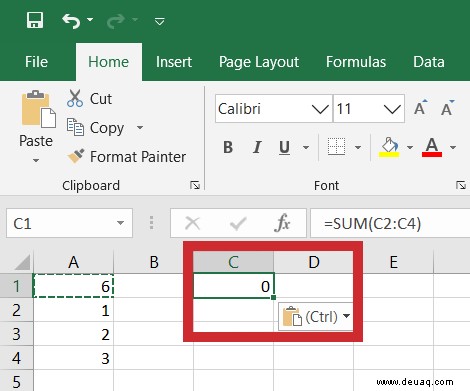Screen dimensions: 470x391
Task: Click the greyed-out Redo arrow
Action: tap(115, 21)
